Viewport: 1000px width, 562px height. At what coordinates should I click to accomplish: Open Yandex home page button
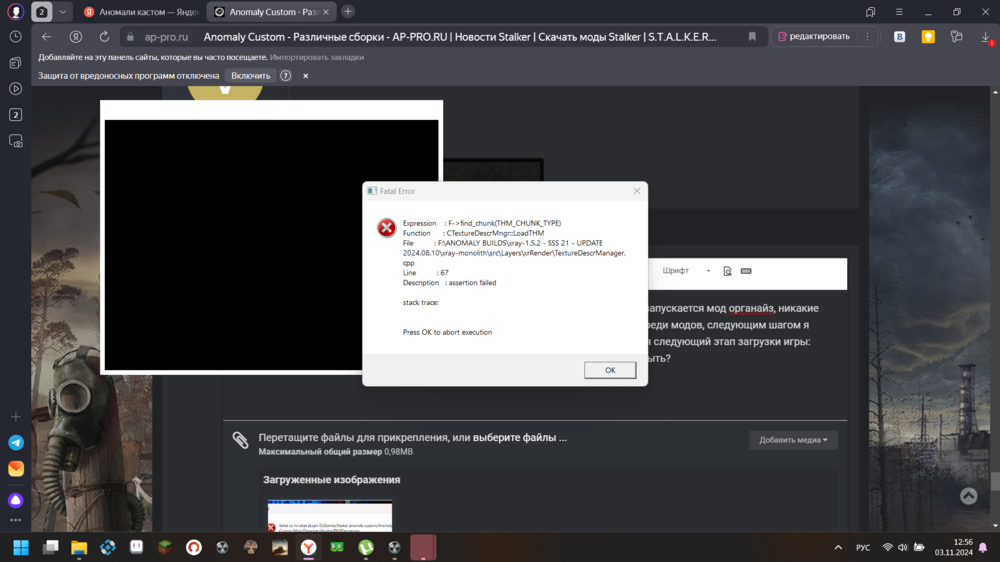(76, 36)
